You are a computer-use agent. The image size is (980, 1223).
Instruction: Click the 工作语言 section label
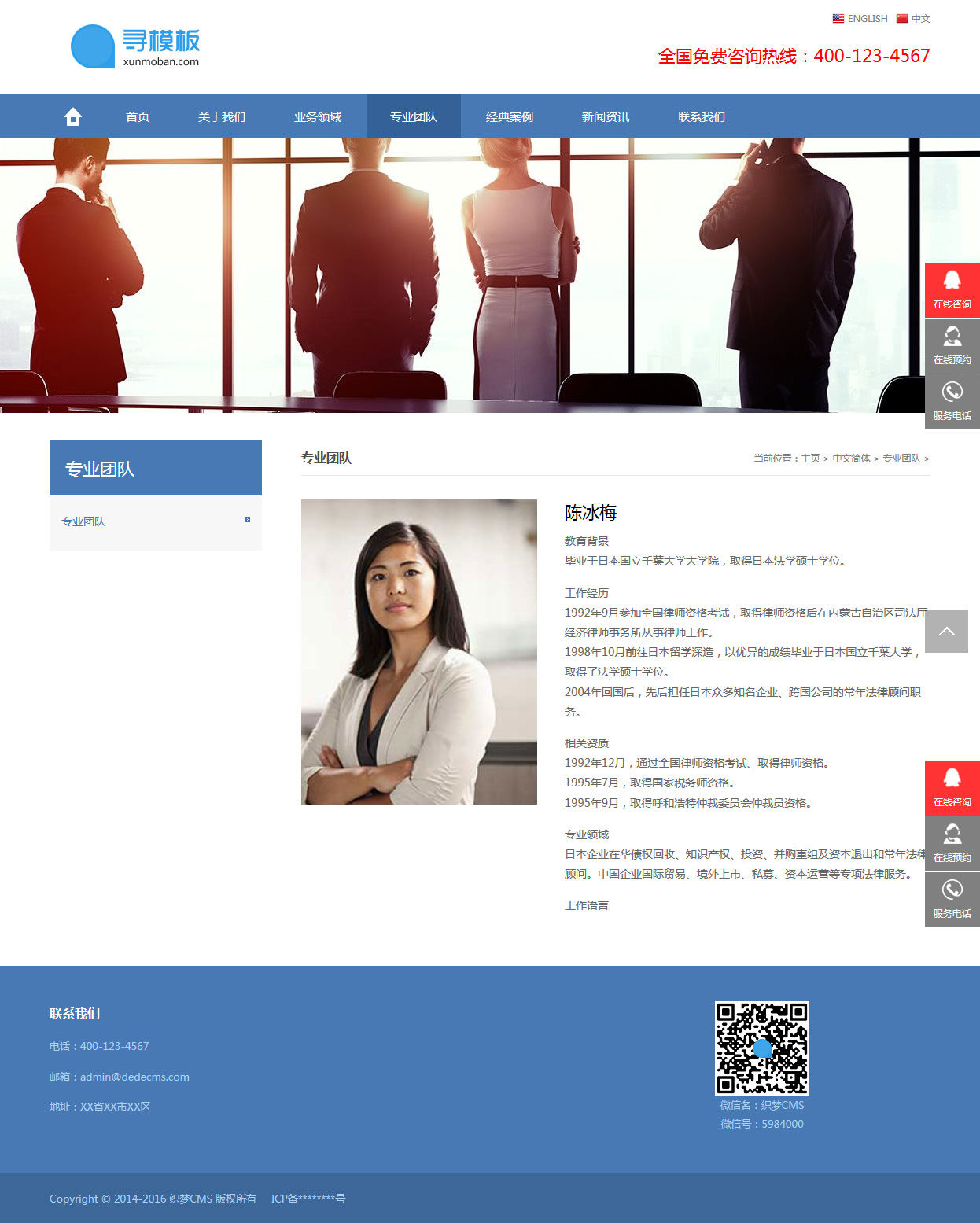[x=587, y=905]
